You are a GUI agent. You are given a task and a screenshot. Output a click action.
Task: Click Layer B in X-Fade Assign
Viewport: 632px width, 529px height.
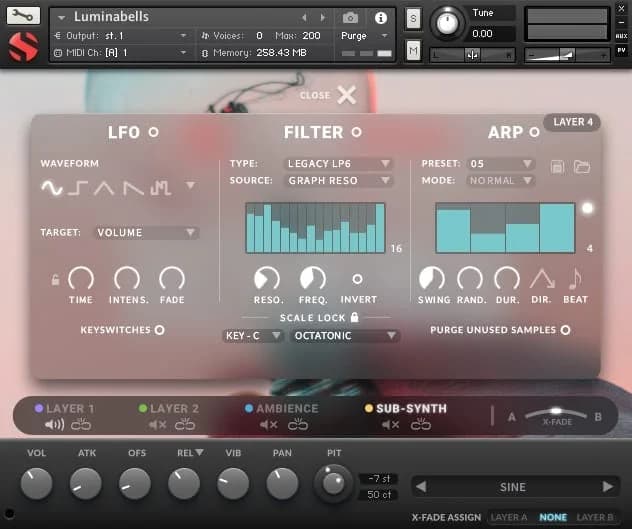point(595,517)
